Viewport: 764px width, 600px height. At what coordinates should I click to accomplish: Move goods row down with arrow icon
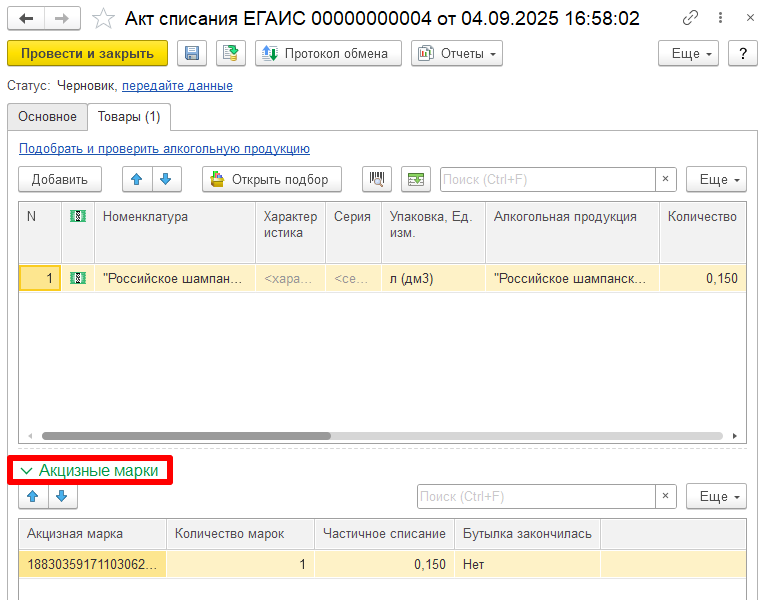[x=165, y=179]
